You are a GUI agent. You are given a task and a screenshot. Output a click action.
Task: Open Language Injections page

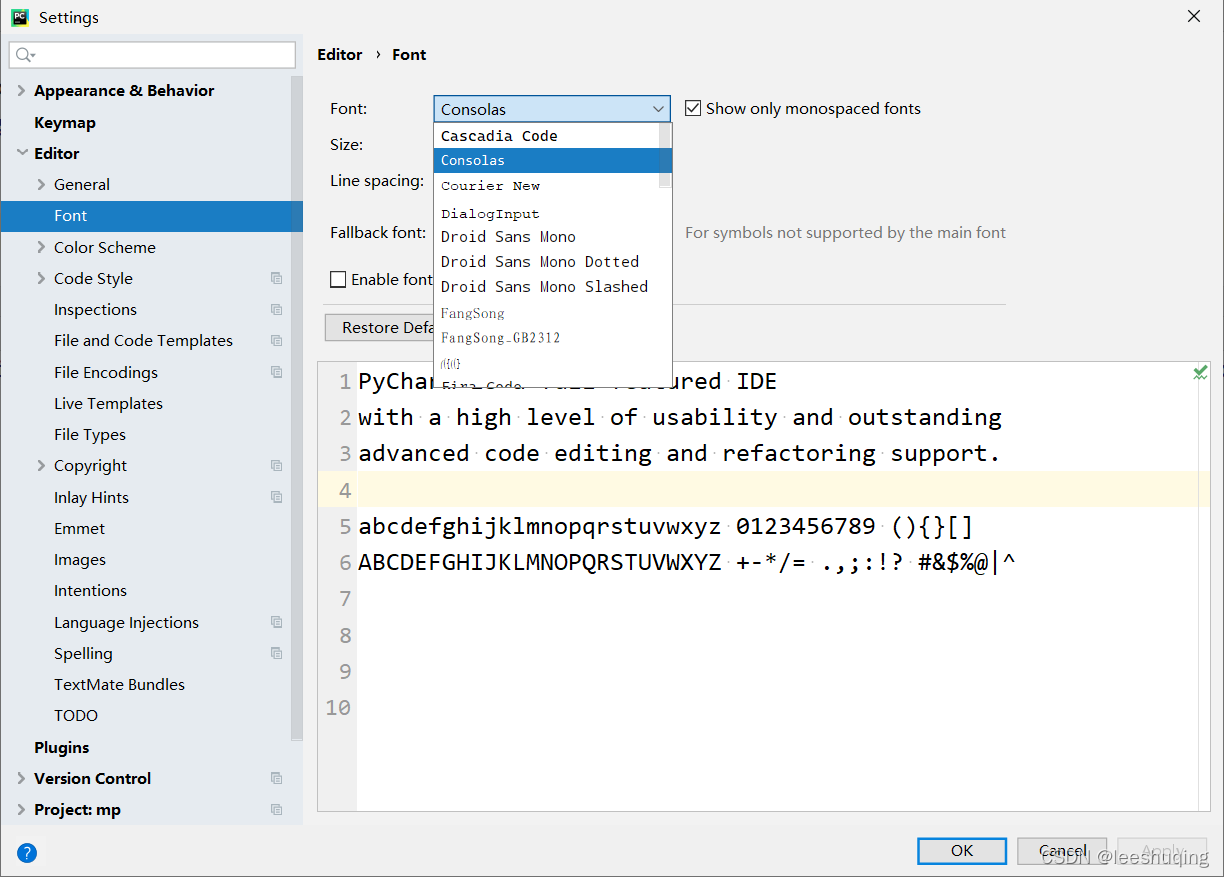pos(126,622)
